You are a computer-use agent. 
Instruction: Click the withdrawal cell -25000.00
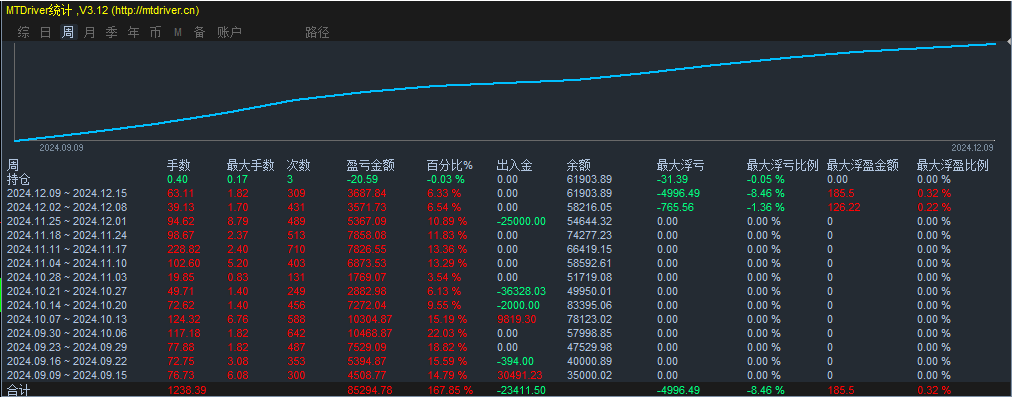521,221
